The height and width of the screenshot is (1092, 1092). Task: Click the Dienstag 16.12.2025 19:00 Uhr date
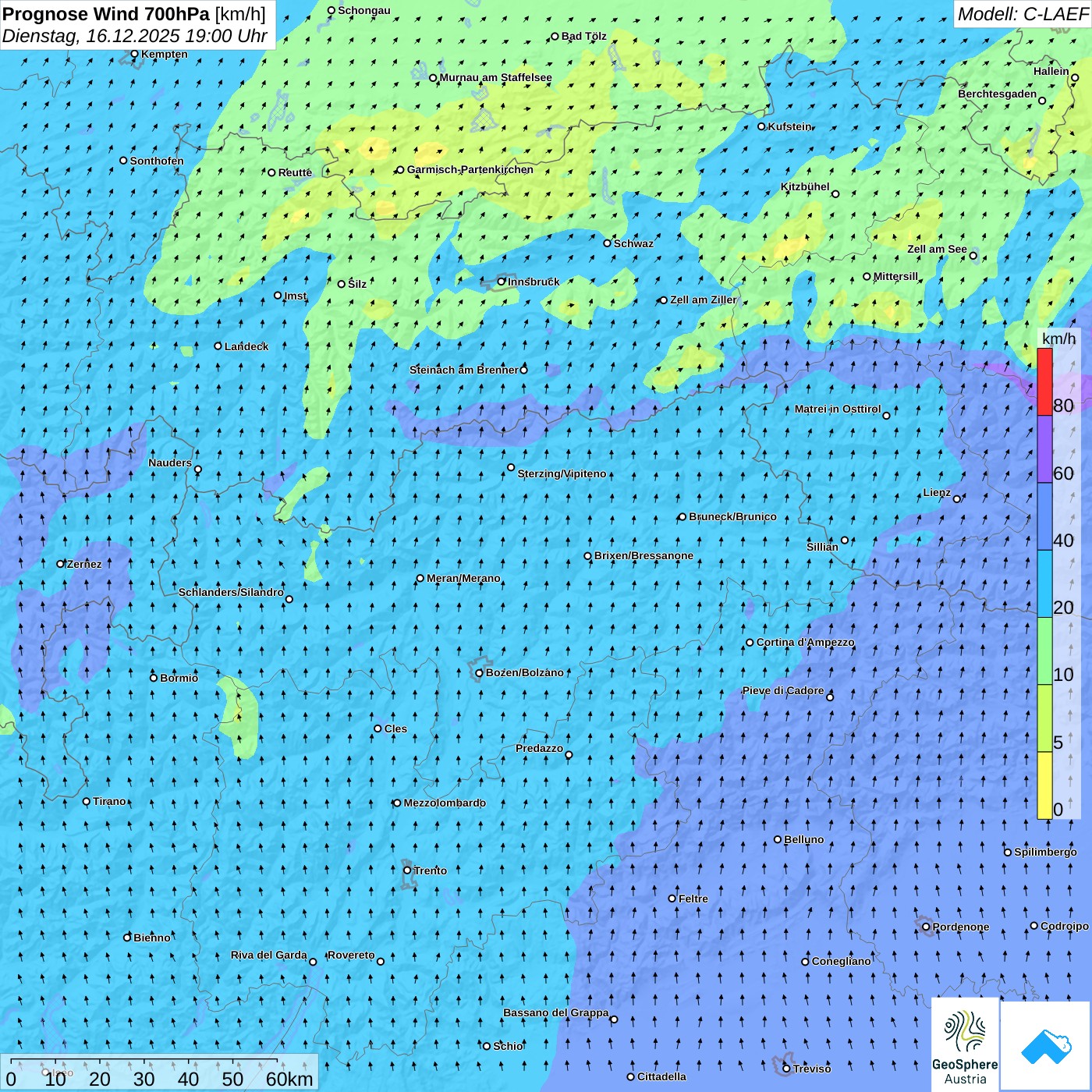134,36
